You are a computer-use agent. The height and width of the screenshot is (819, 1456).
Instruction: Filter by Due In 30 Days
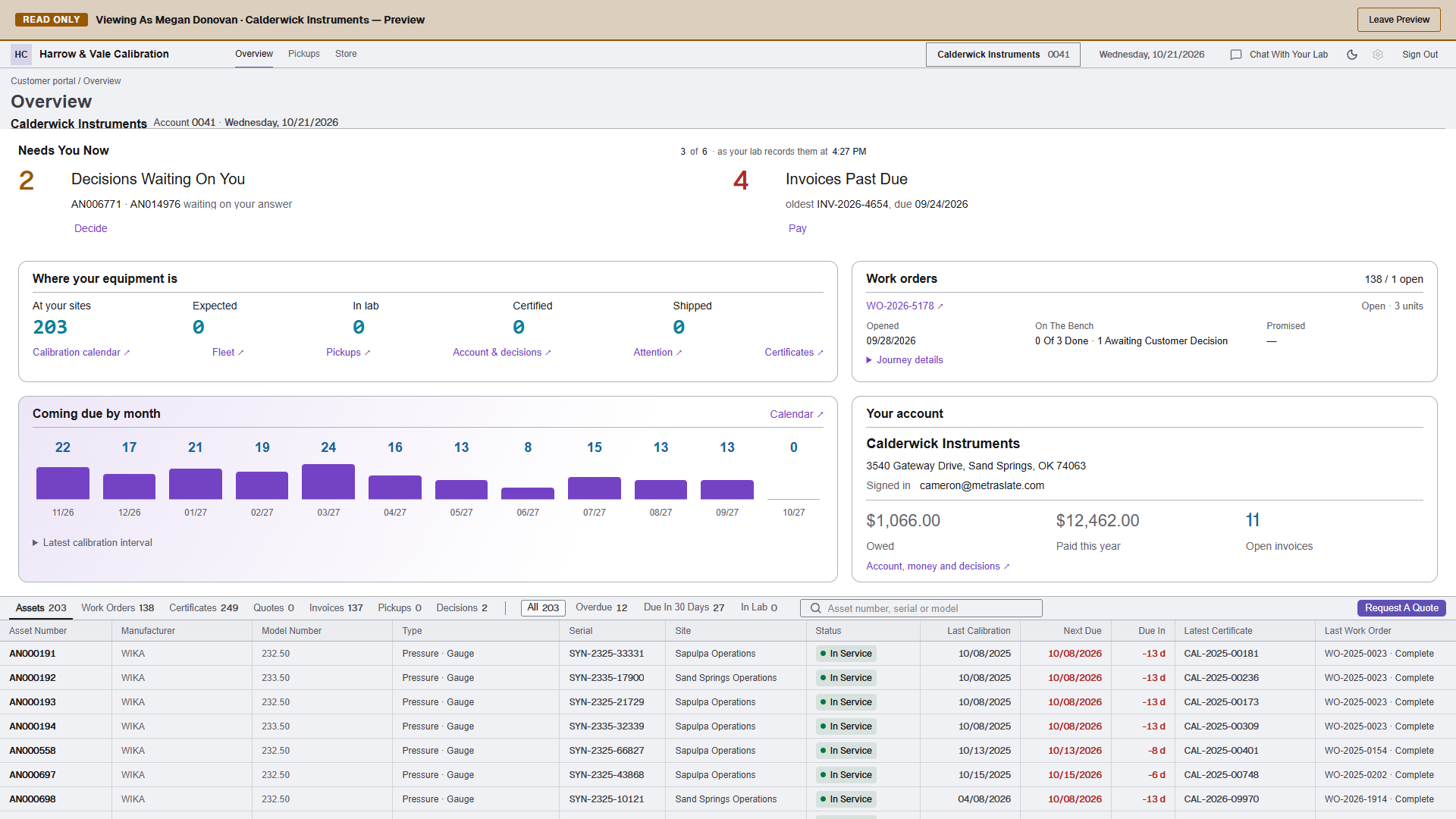pyautogui.click(x=684, y=607)
